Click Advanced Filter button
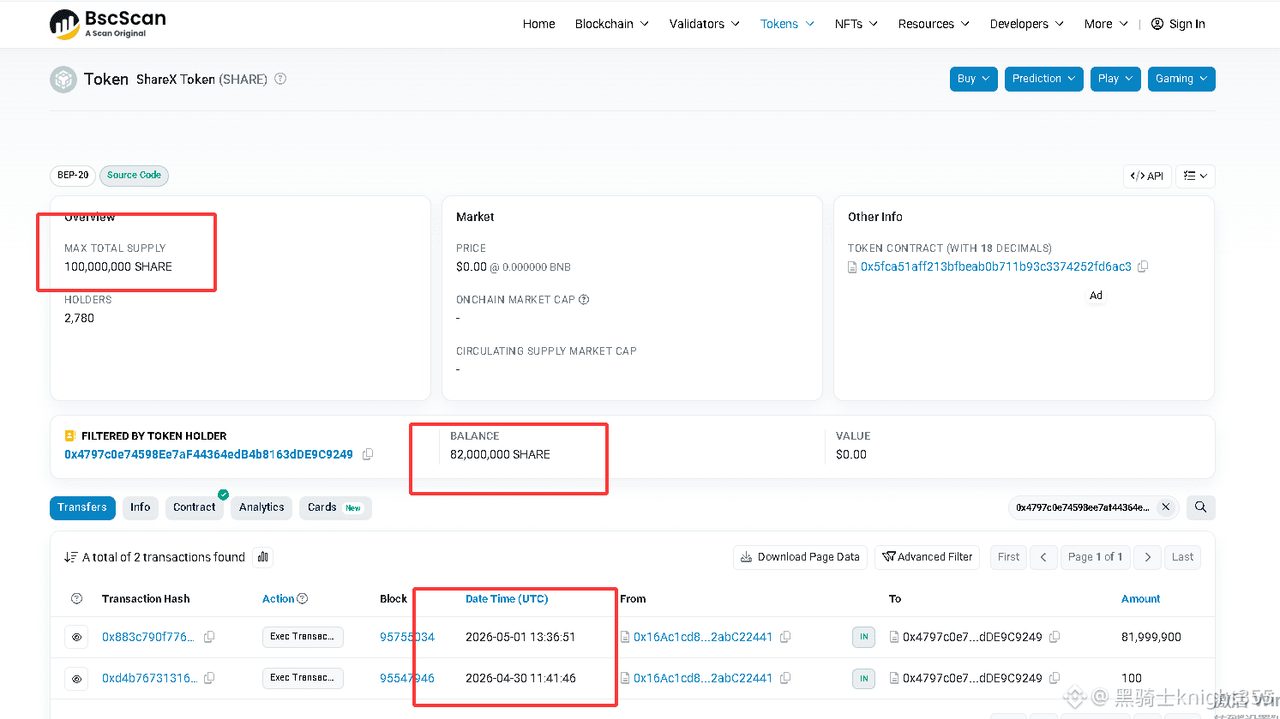This screenshot has height=719, width=1280. (927, 557)
